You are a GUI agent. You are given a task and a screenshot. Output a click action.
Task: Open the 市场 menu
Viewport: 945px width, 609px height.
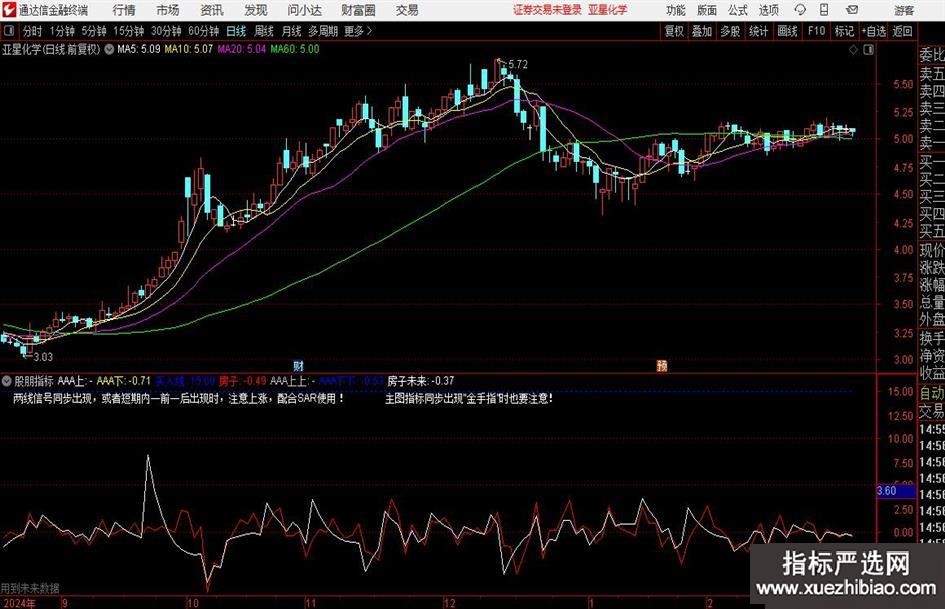pos(168,10)
